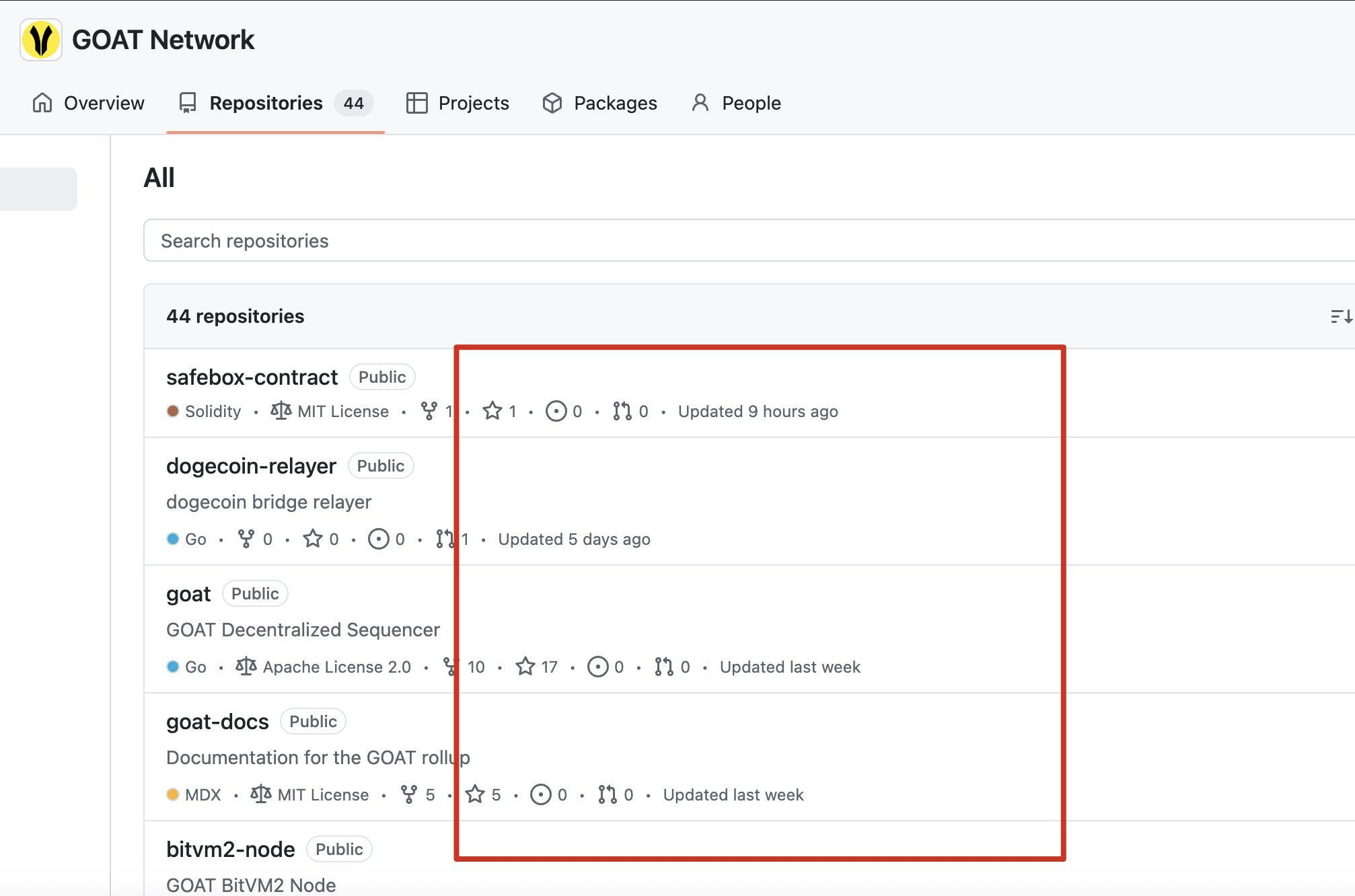Click the fork icon on the dogecoin-relayer row
Viewport: 1355px width, 896px height.
coord(246,539)
